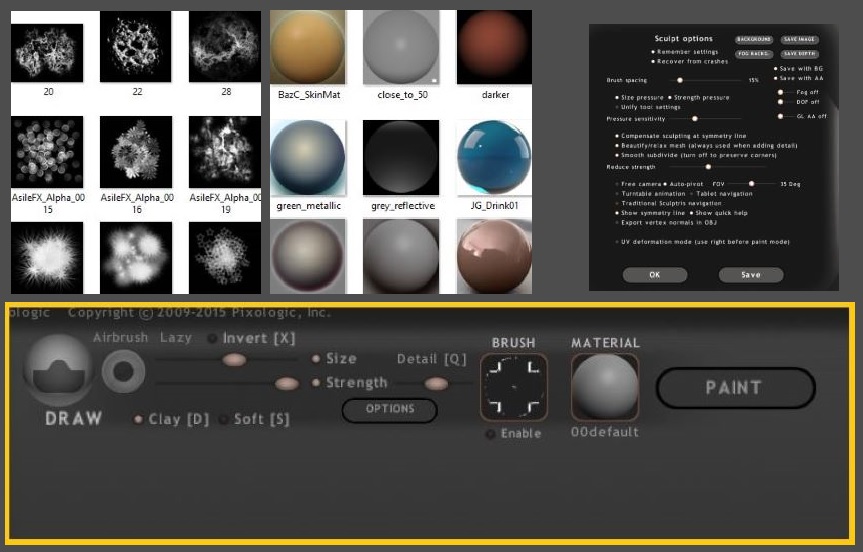
Task: Apply the close_to_50 material
Action: click(x=401, y=47)
